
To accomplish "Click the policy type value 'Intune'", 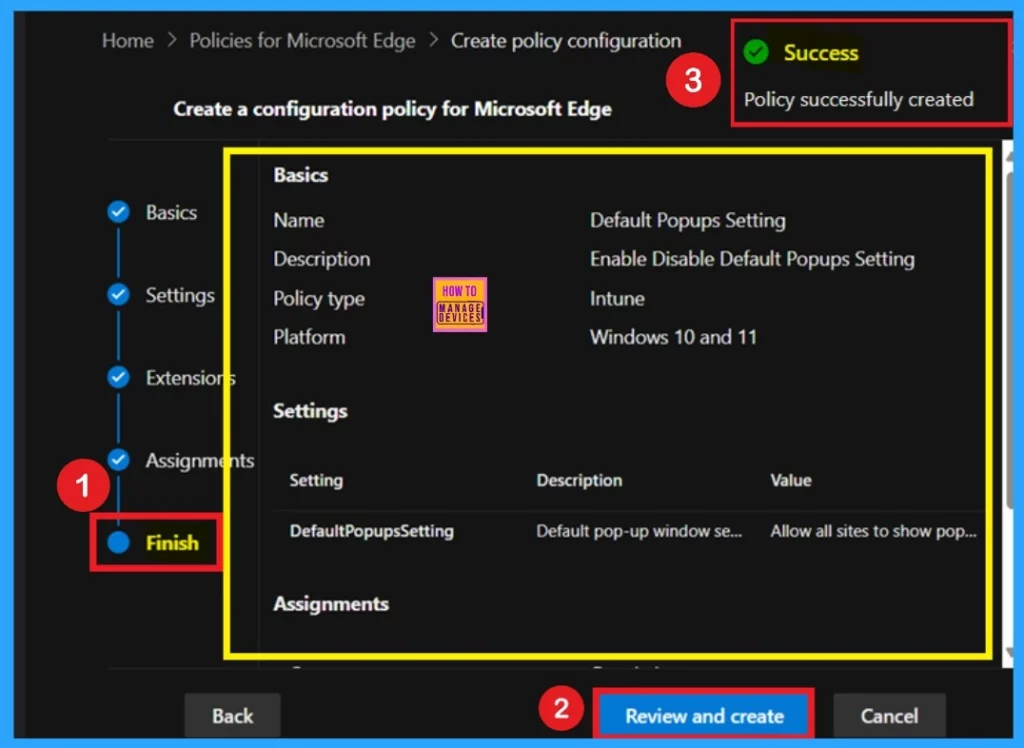I will [x=617, y=299].
